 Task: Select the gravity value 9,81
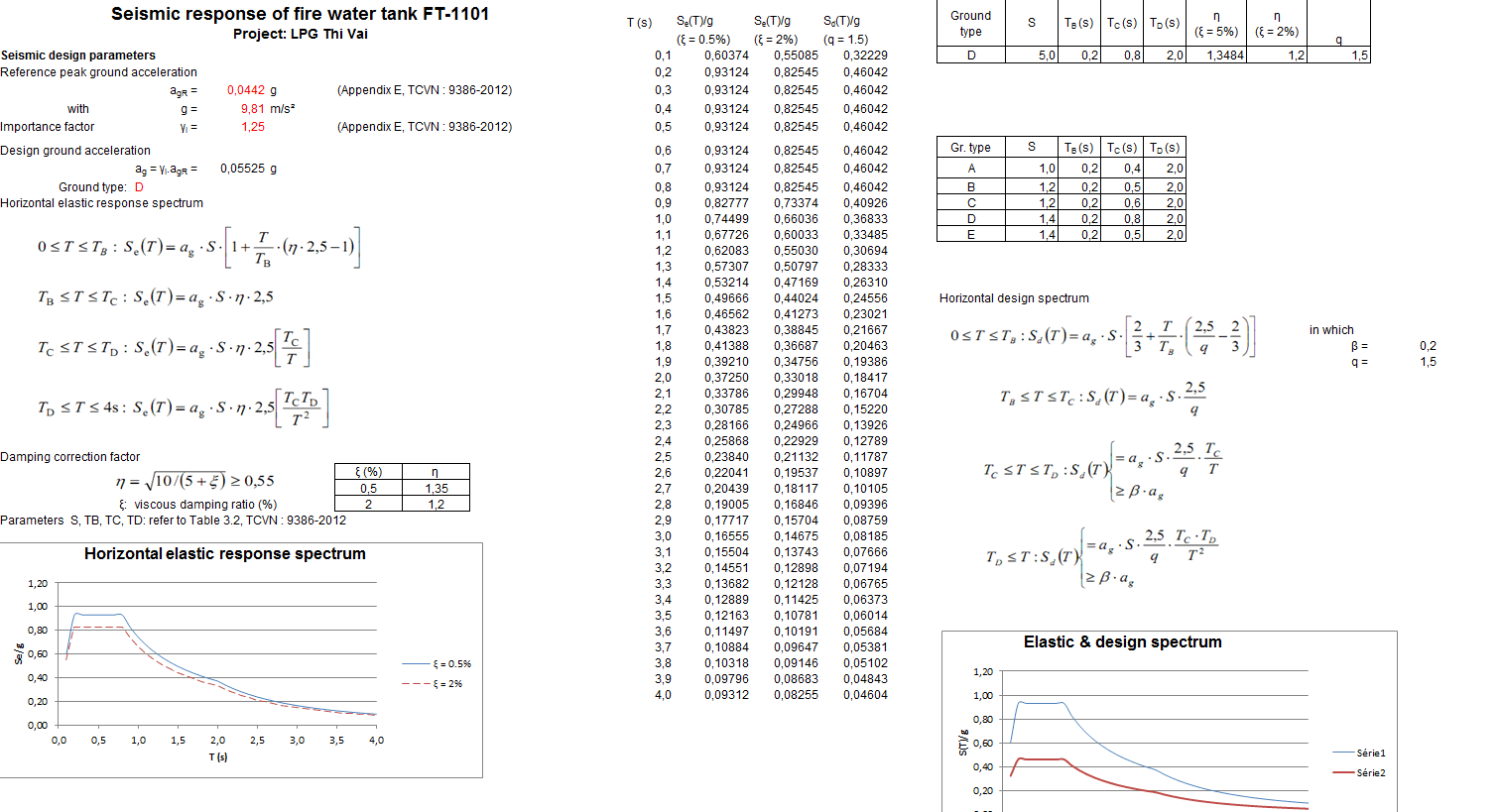253,109
